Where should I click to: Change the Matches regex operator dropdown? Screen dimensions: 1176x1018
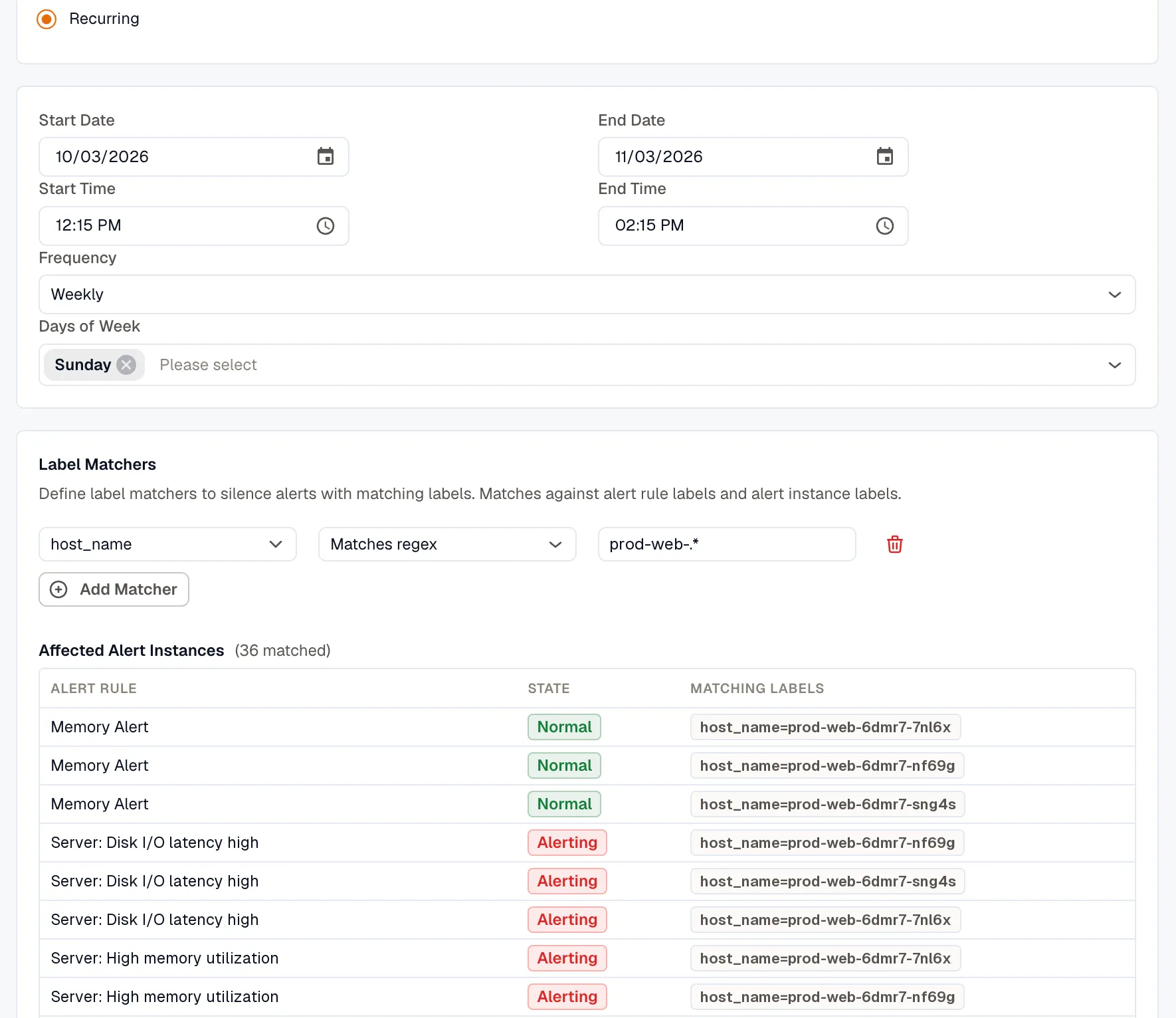[447, 544]
